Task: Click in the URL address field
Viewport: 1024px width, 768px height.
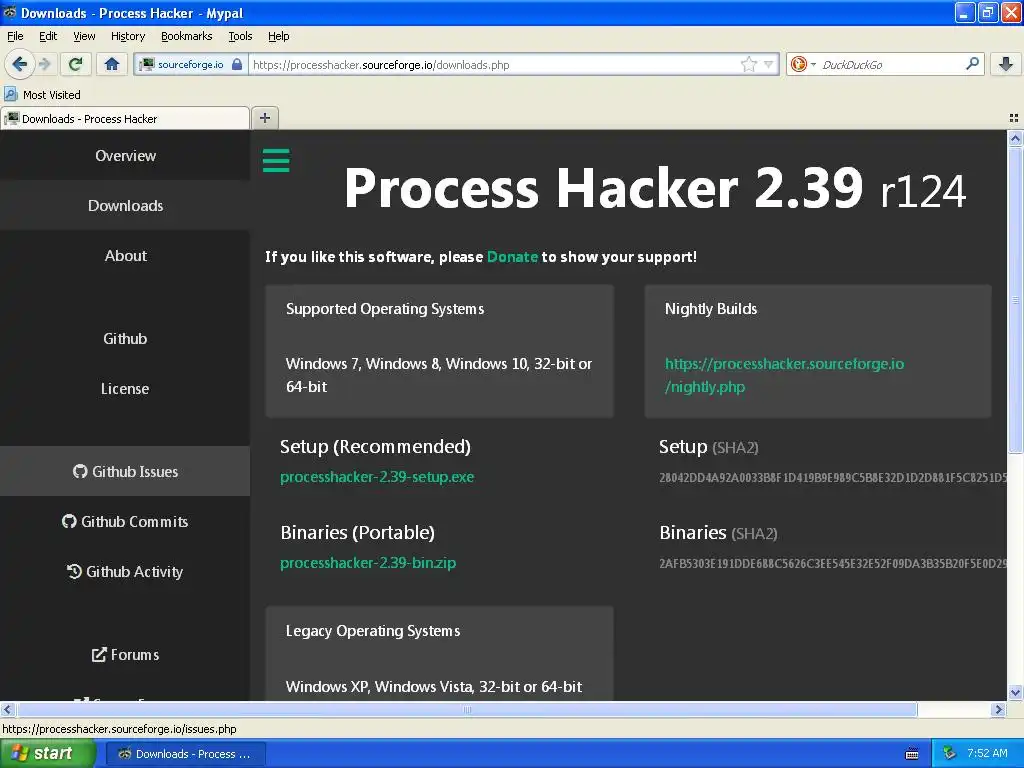Action: tap(494, 64)
